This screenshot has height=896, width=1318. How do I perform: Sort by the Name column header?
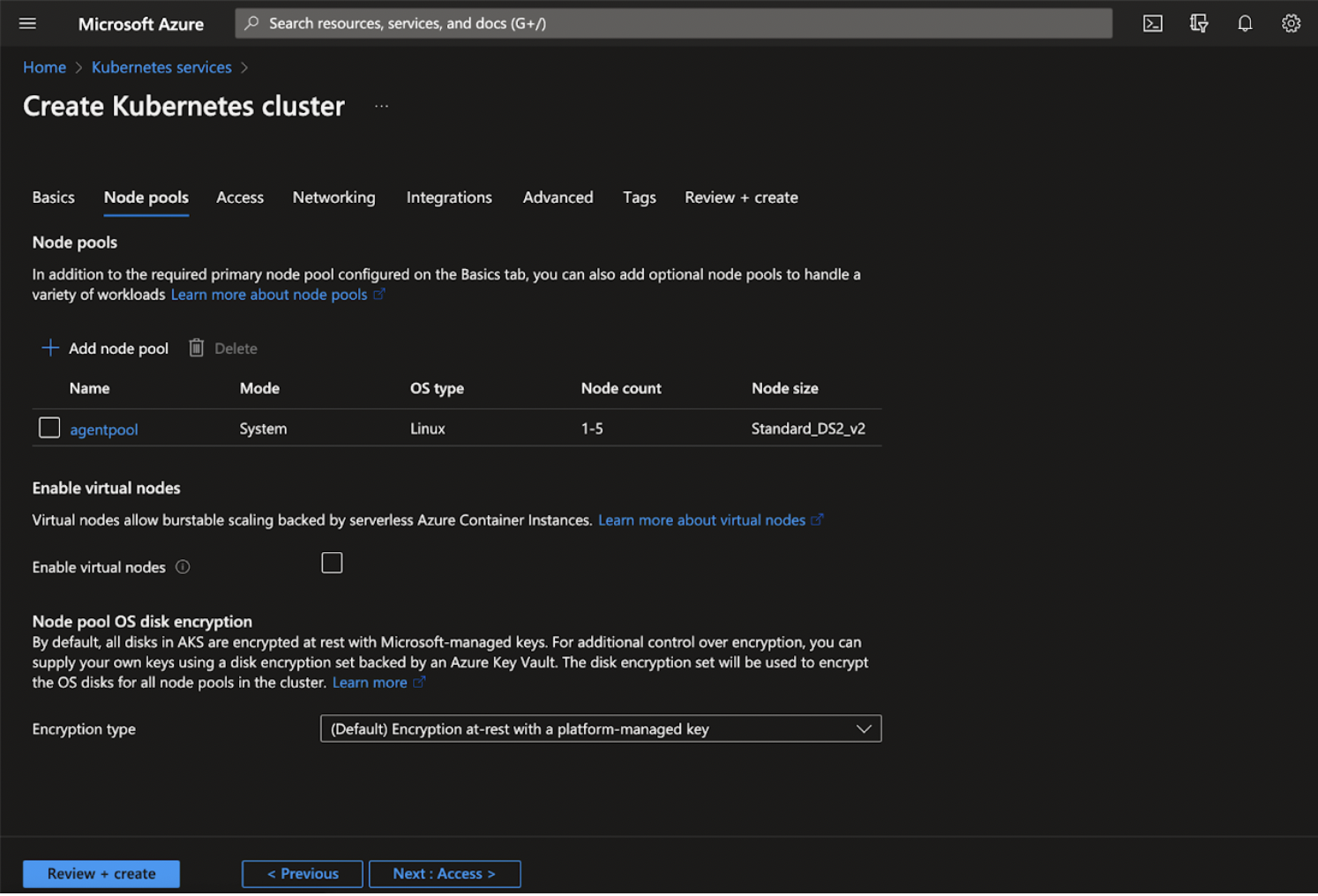[89, 388]
